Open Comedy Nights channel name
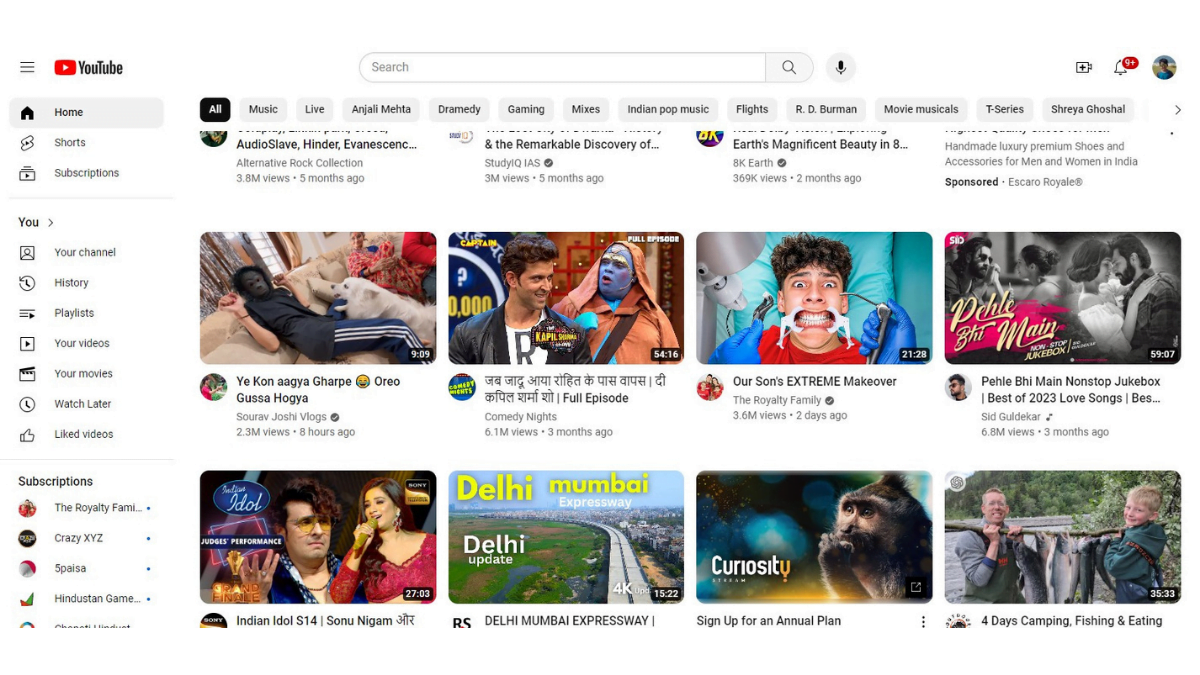1200x675 pixels. coord(520,417)
